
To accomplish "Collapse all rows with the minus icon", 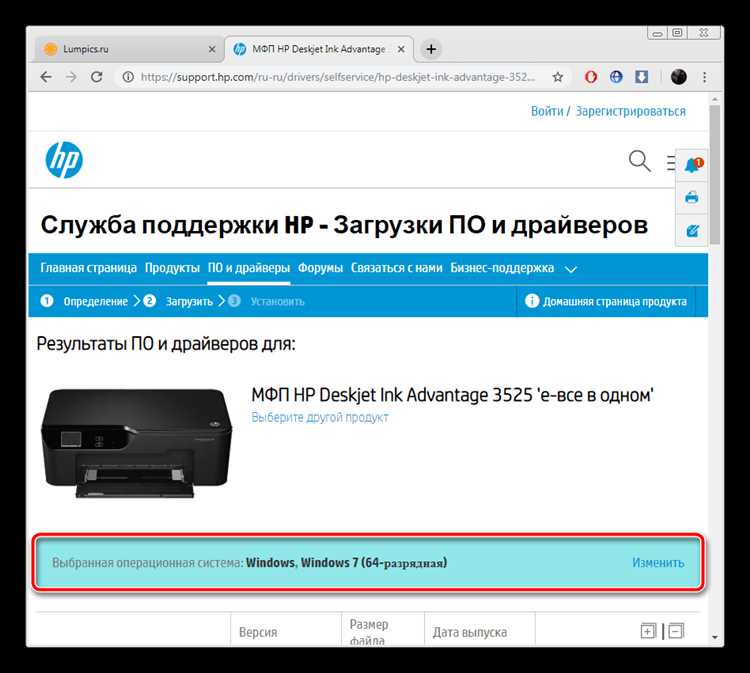I will (676, 631).
